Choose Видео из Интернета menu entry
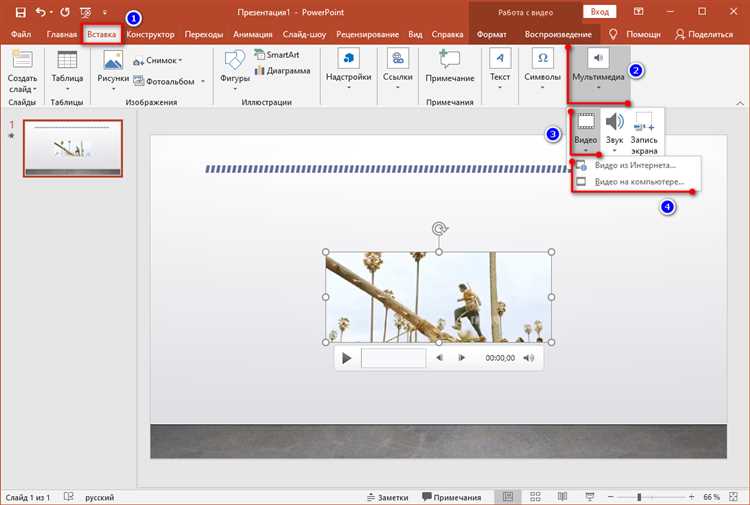Image resolution: width=750 pixels, height=505 pixels. [635, 165]
